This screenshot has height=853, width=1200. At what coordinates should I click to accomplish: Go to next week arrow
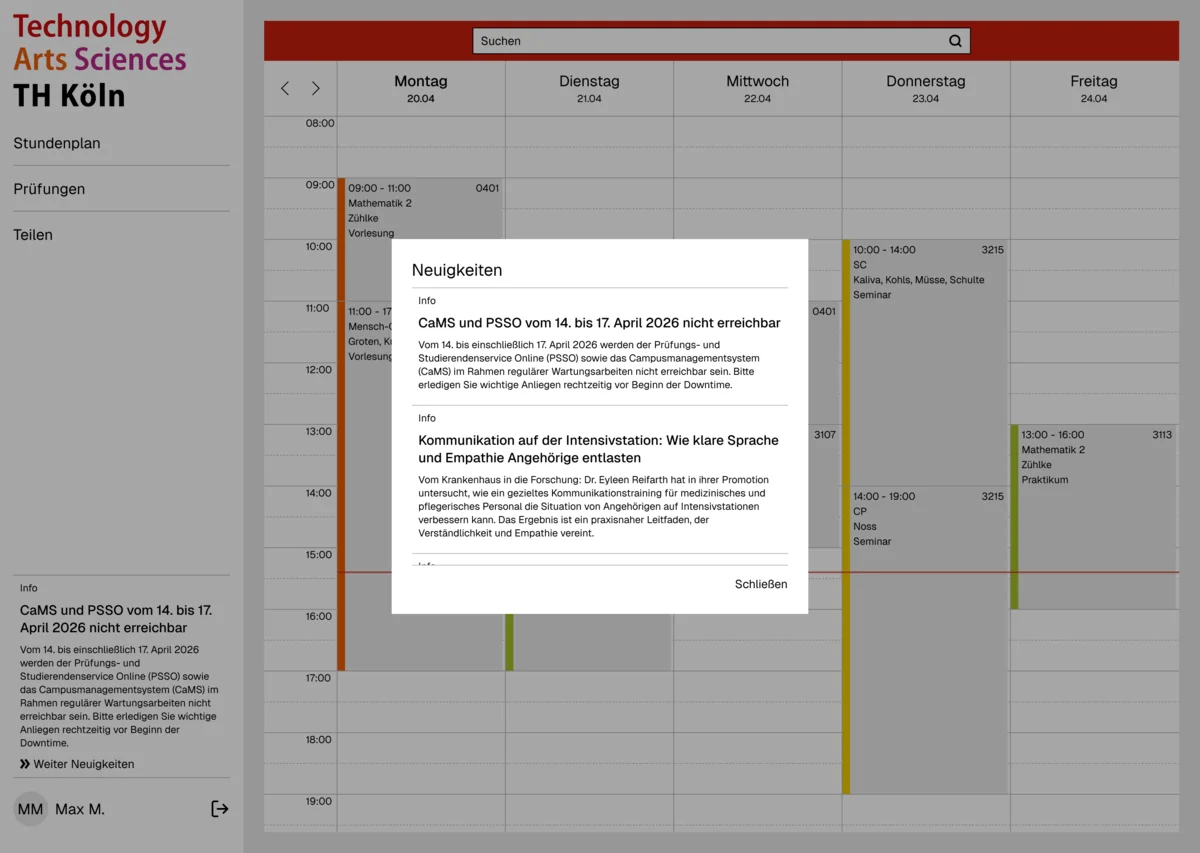point(316,88)
